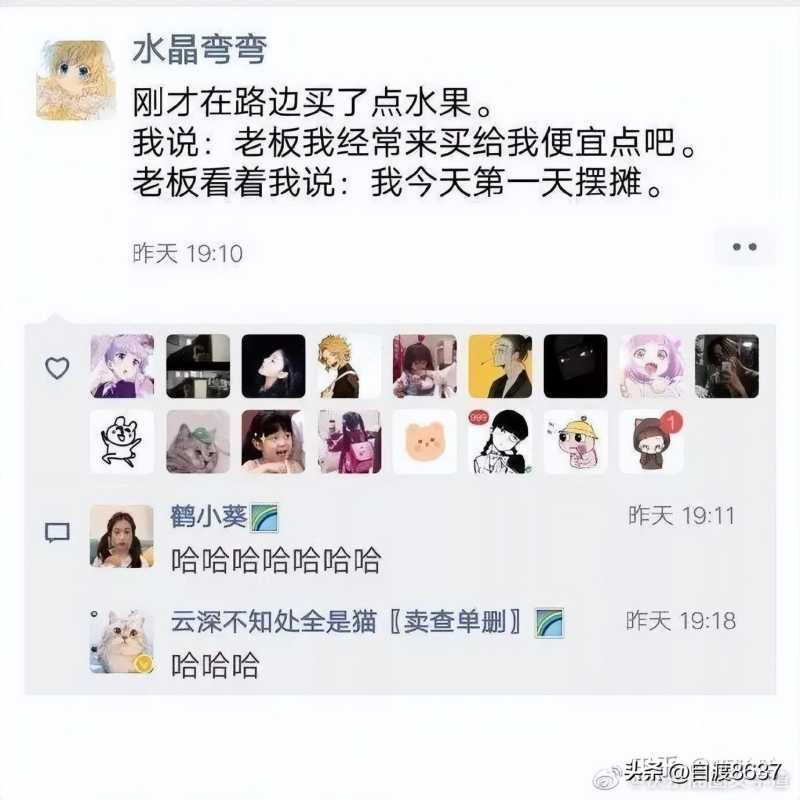Open 水晶弯弯's profile avatar
The height and width of the screenshot is (800, 800).
(76, 80)
